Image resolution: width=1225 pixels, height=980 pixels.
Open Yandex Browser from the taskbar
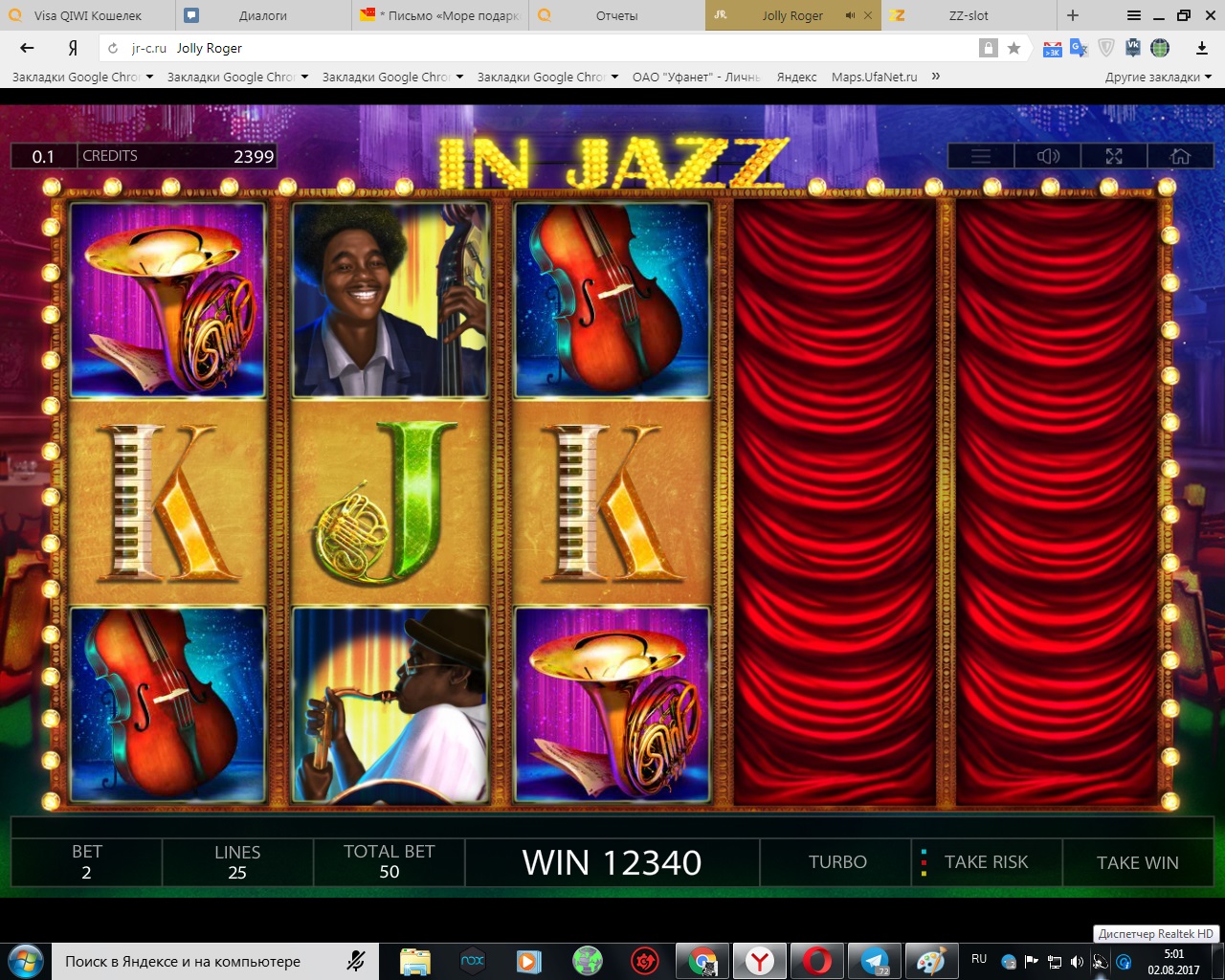click(x=760, y=961)
